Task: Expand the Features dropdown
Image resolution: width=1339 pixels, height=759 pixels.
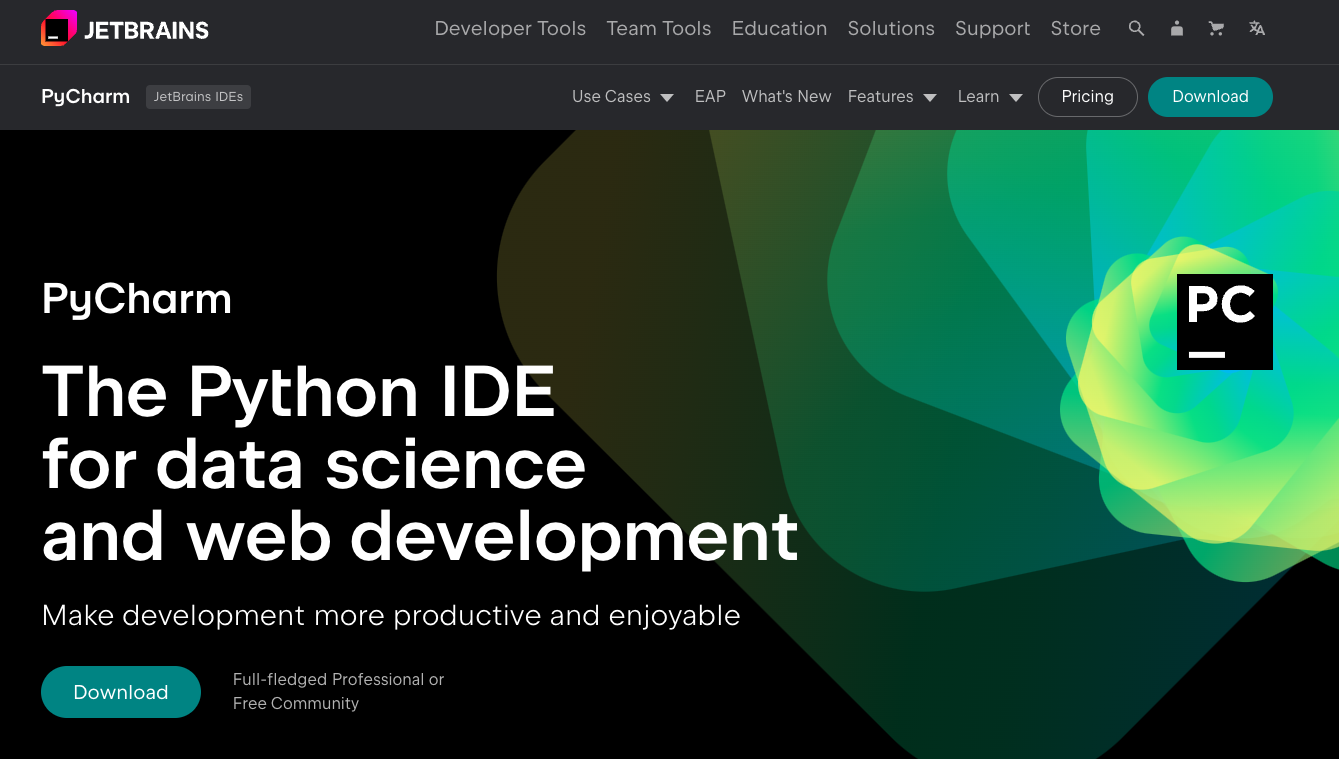Action: pos(892,97)
